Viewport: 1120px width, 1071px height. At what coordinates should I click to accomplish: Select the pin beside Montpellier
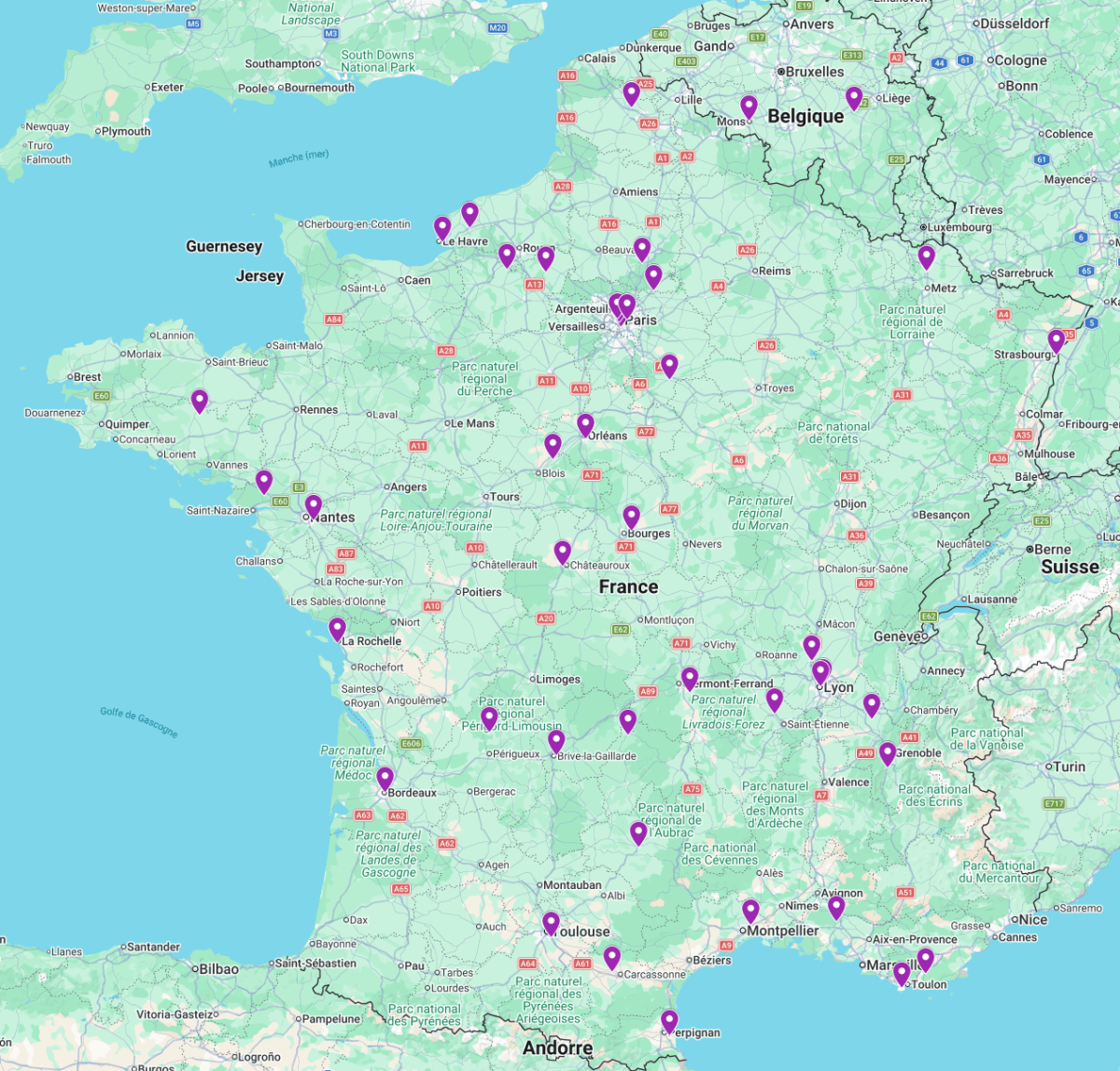751,909
